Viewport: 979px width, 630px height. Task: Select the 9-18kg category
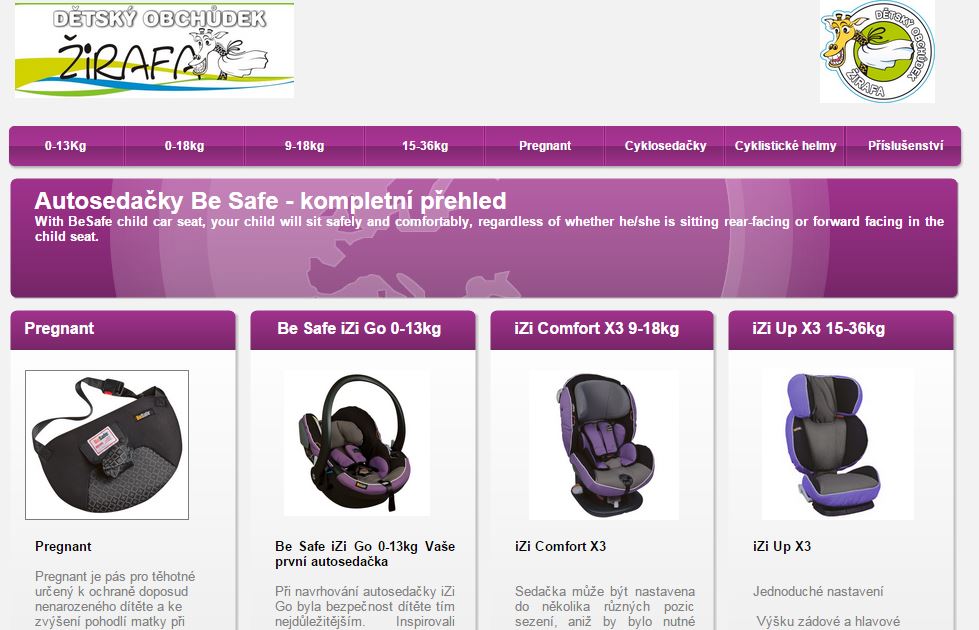(305, 146)
